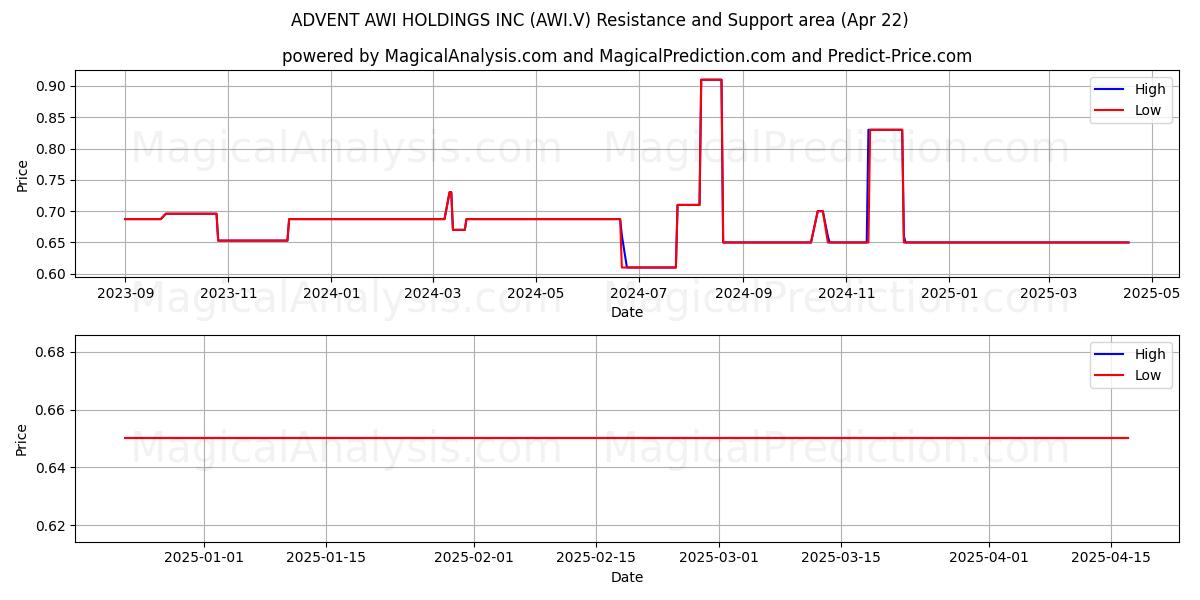Click the '0.66' y-axis tick label on lower chart
Image resolution: width=1200 pixels, height=600 pixels.
(52, 410)
